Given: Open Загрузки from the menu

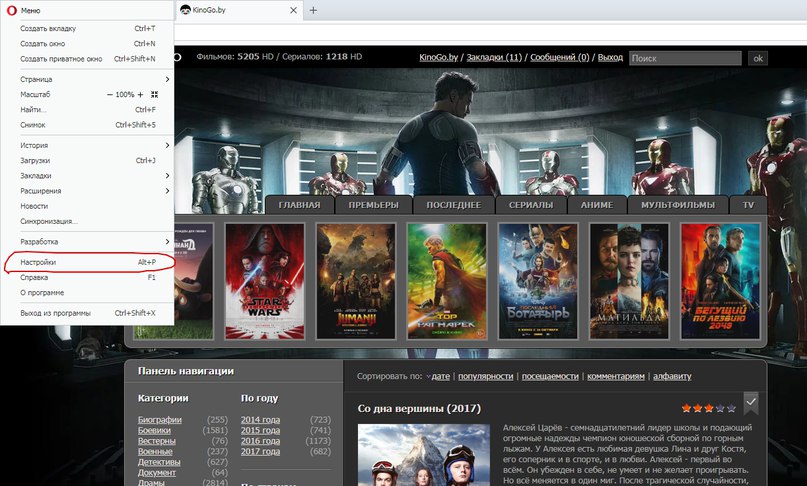Looking at the screenshot, I should point(87,161).
